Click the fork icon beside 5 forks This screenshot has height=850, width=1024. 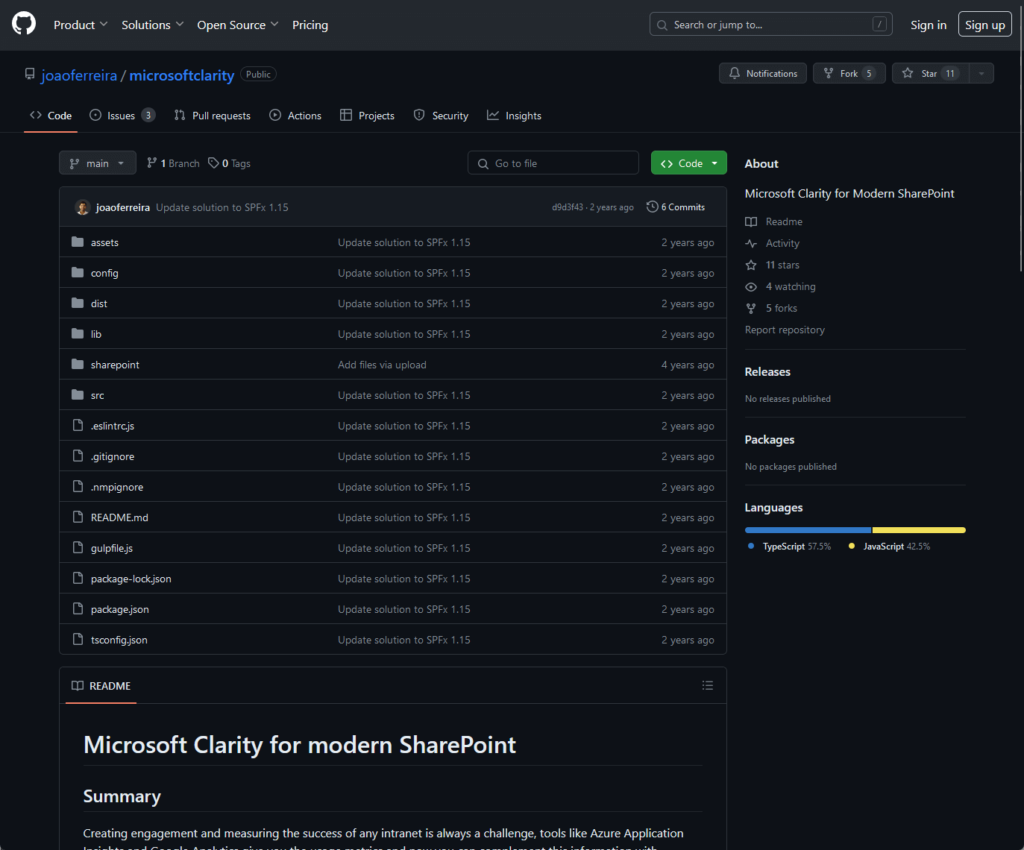point(751,308)
